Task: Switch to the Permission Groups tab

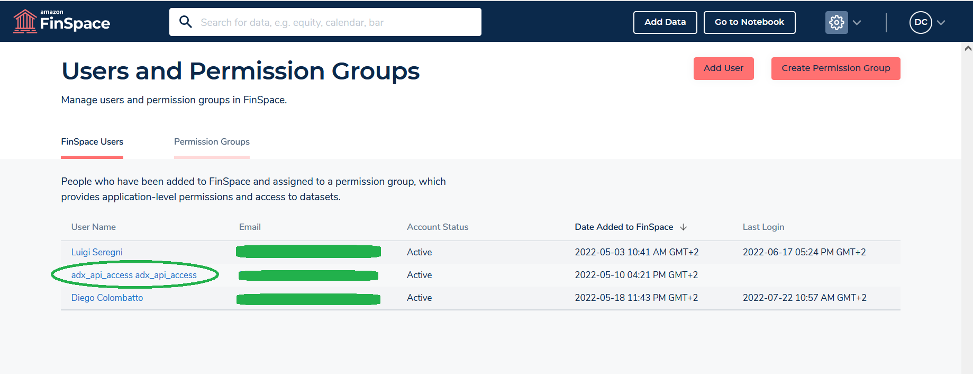Action: [212, 142]
